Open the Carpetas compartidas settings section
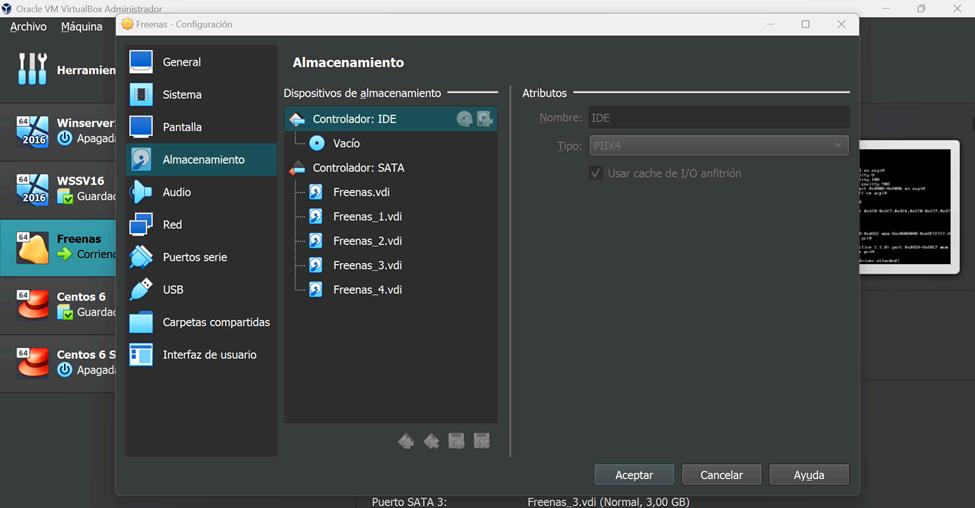The width and height of the screenshot is (975, 508). coord(201,322)
